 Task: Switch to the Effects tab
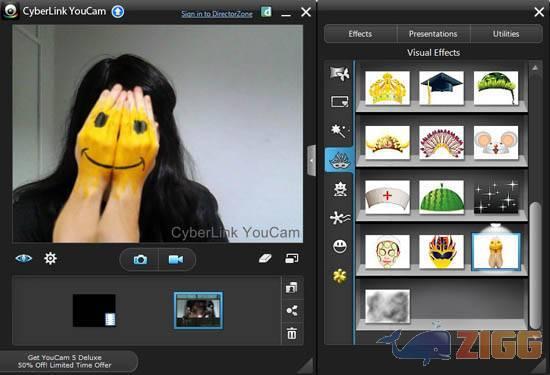click(x=360, y=34)
